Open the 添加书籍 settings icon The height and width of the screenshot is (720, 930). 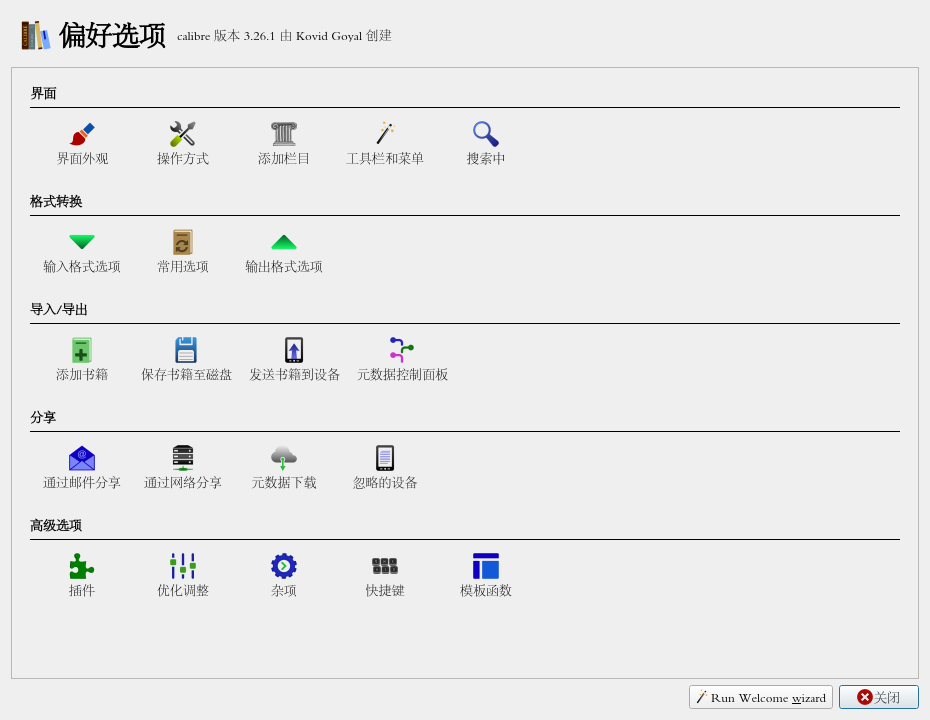[x=82, y=350]
